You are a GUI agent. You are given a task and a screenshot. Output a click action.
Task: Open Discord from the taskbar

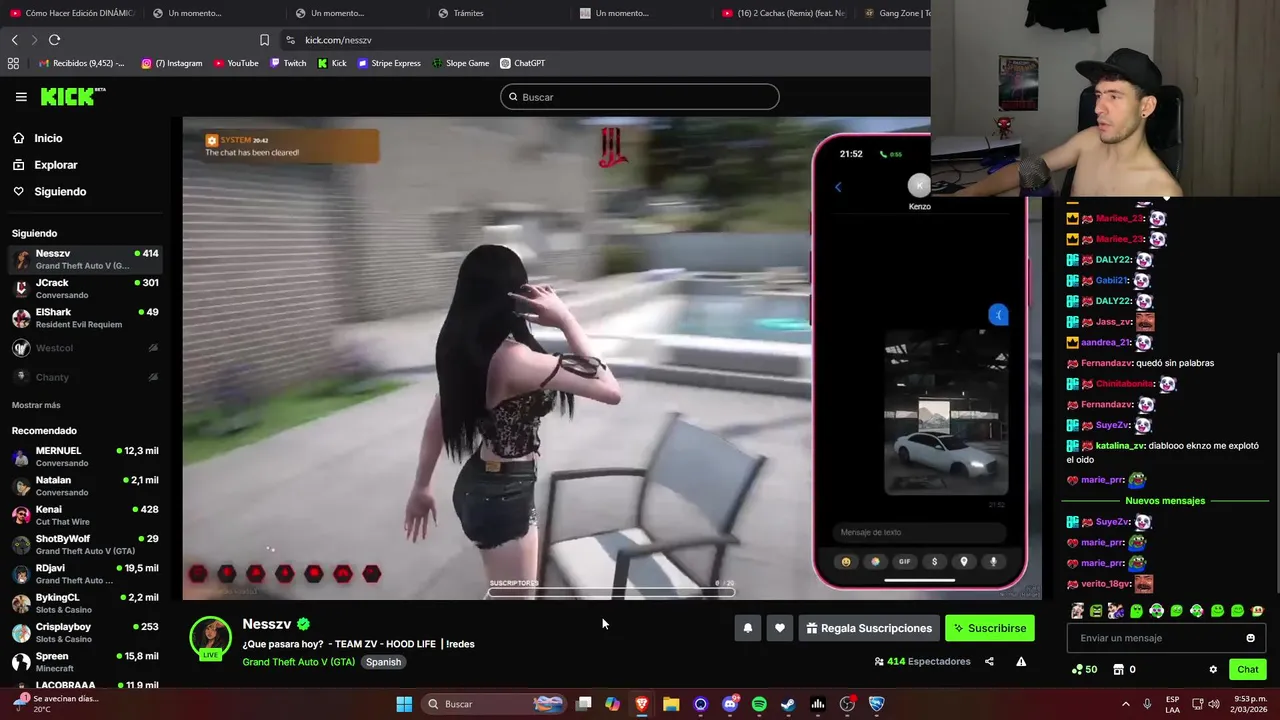coord(730,704)
